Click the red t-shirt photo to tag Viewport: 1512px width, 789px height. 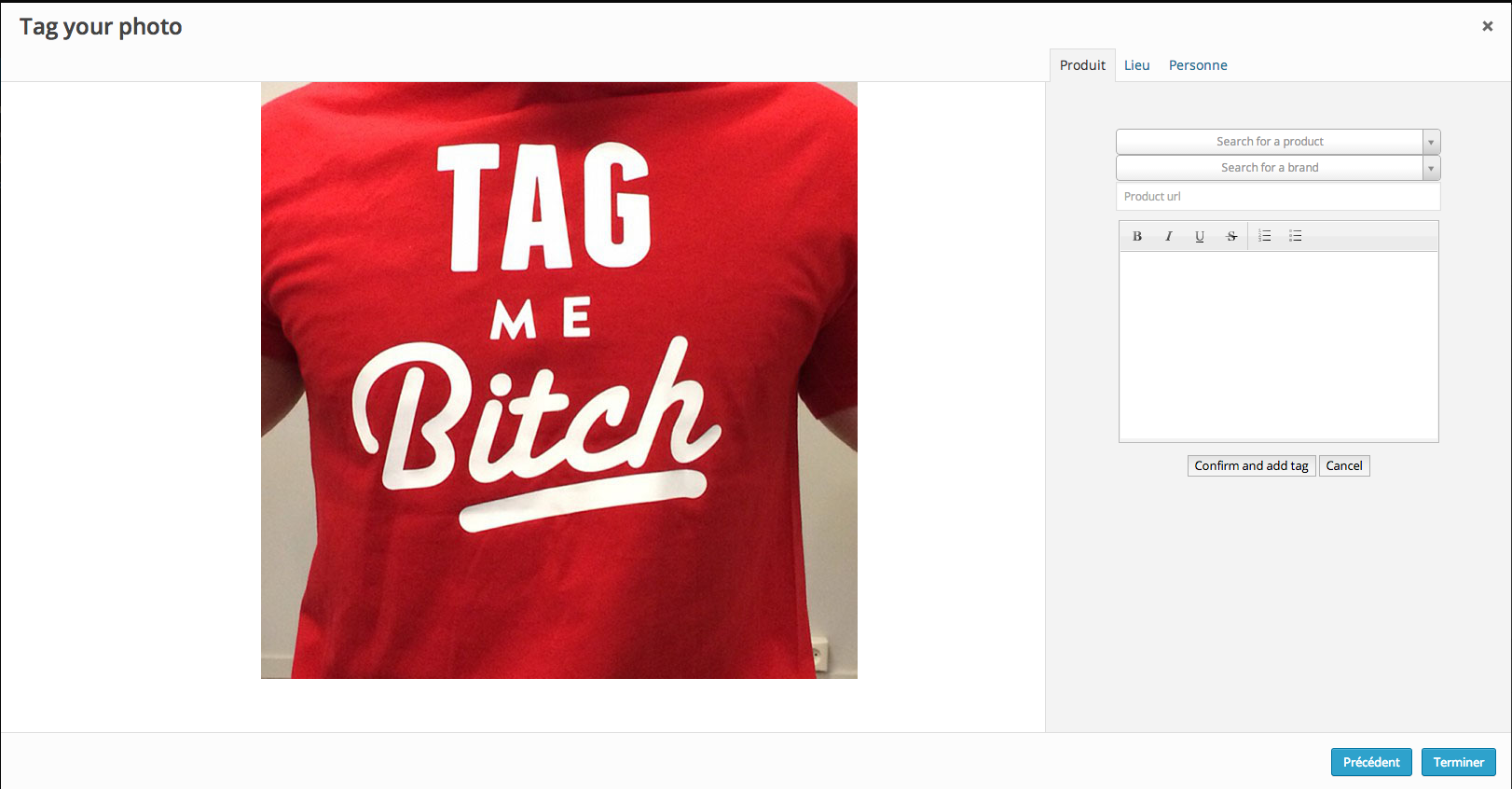(559, 381)
